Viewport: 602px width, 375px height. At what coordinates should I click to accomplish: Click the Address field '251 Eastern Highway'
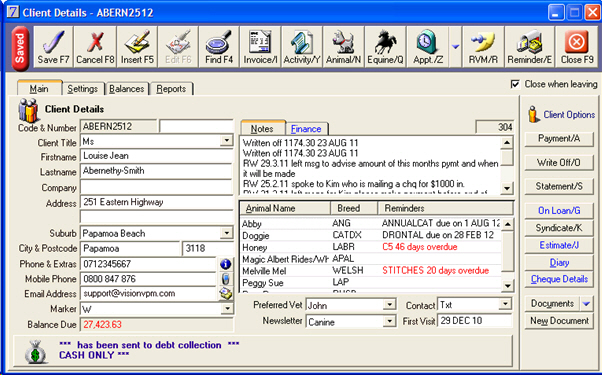[x=156, y=202]
